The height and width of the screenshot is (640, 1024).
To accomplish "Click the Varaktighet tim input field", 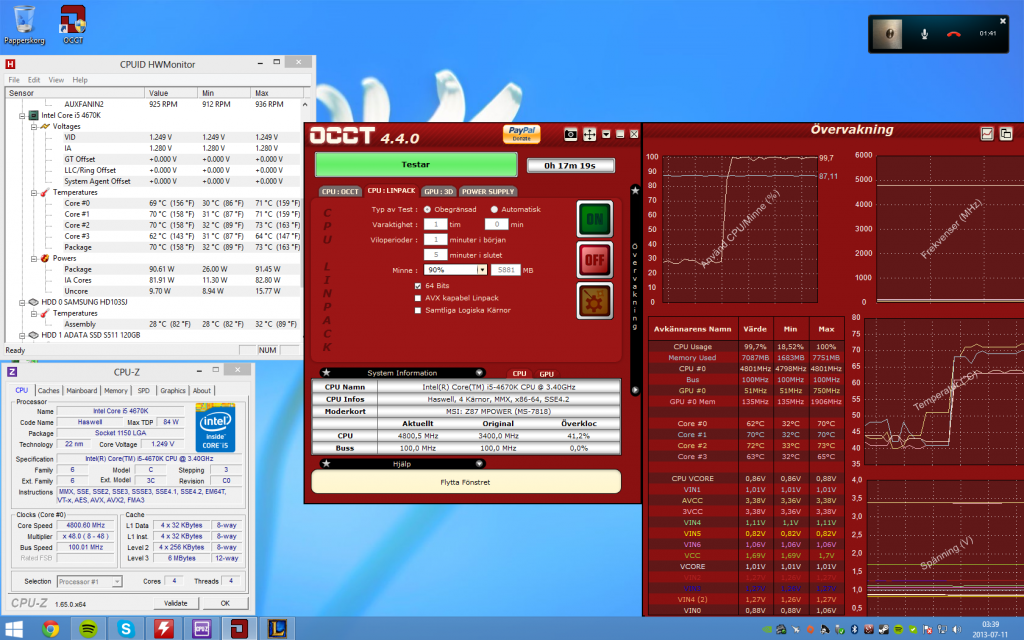I will pos(435,224).
